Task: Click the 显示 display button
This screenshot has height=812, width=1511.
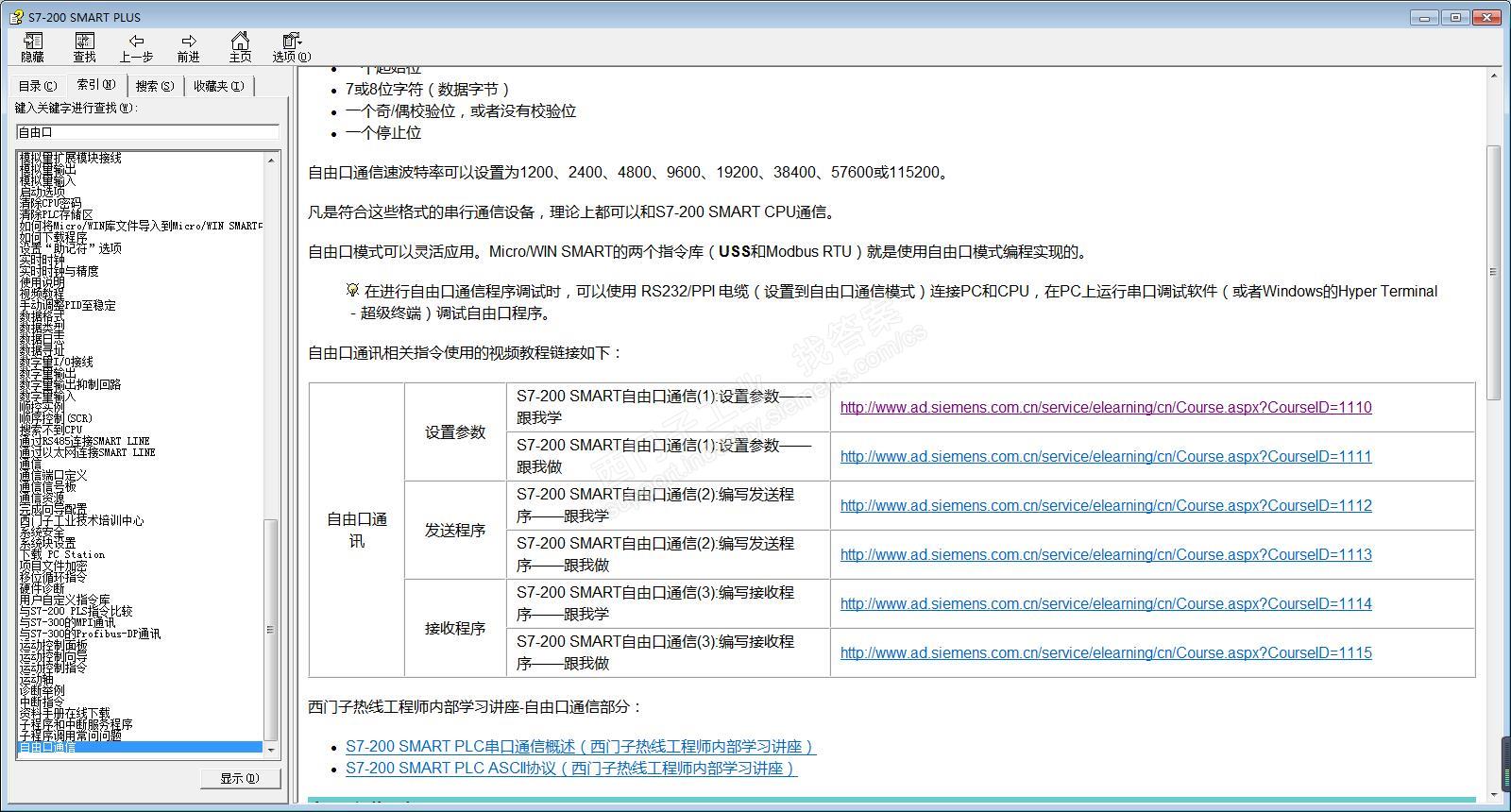Action: [x=240, y=778]
